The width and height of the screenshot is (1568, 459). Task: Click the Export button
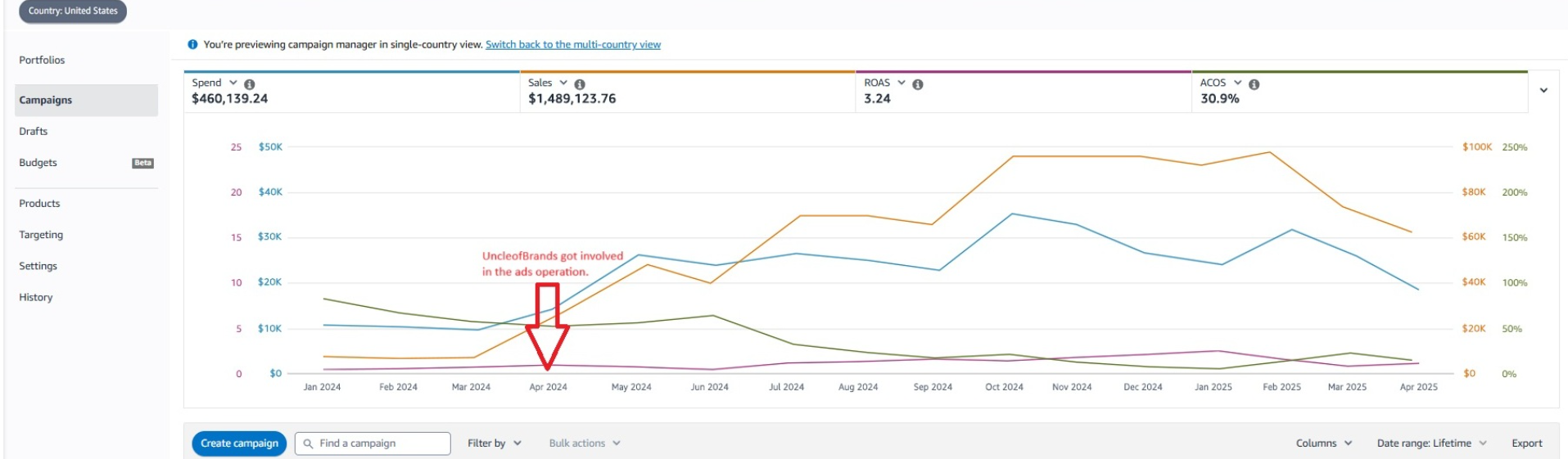[1527, 443]
